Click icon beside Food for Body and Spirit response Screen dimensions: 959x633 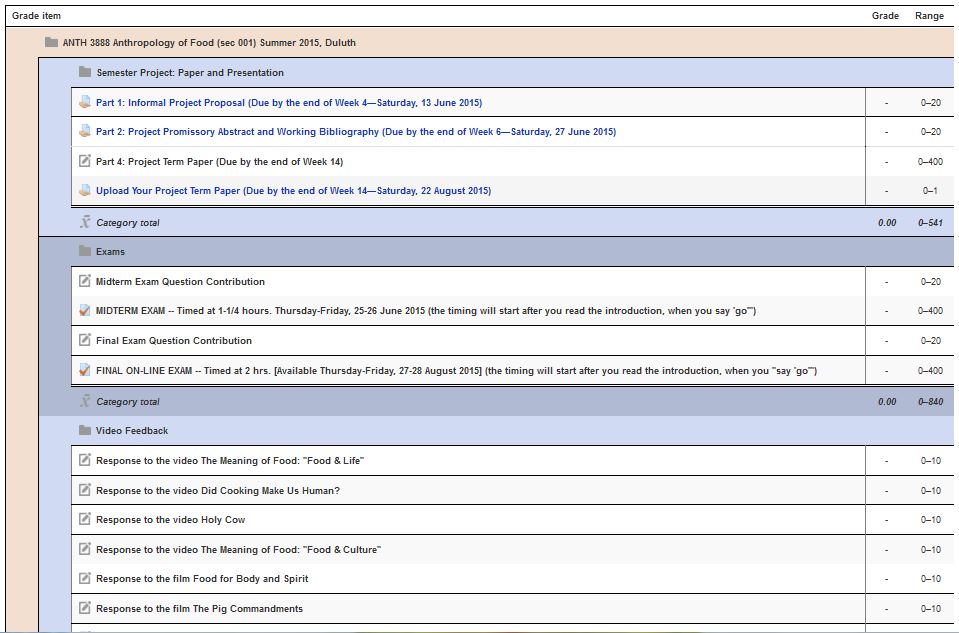pyautogui.click(x=84, y=579)
